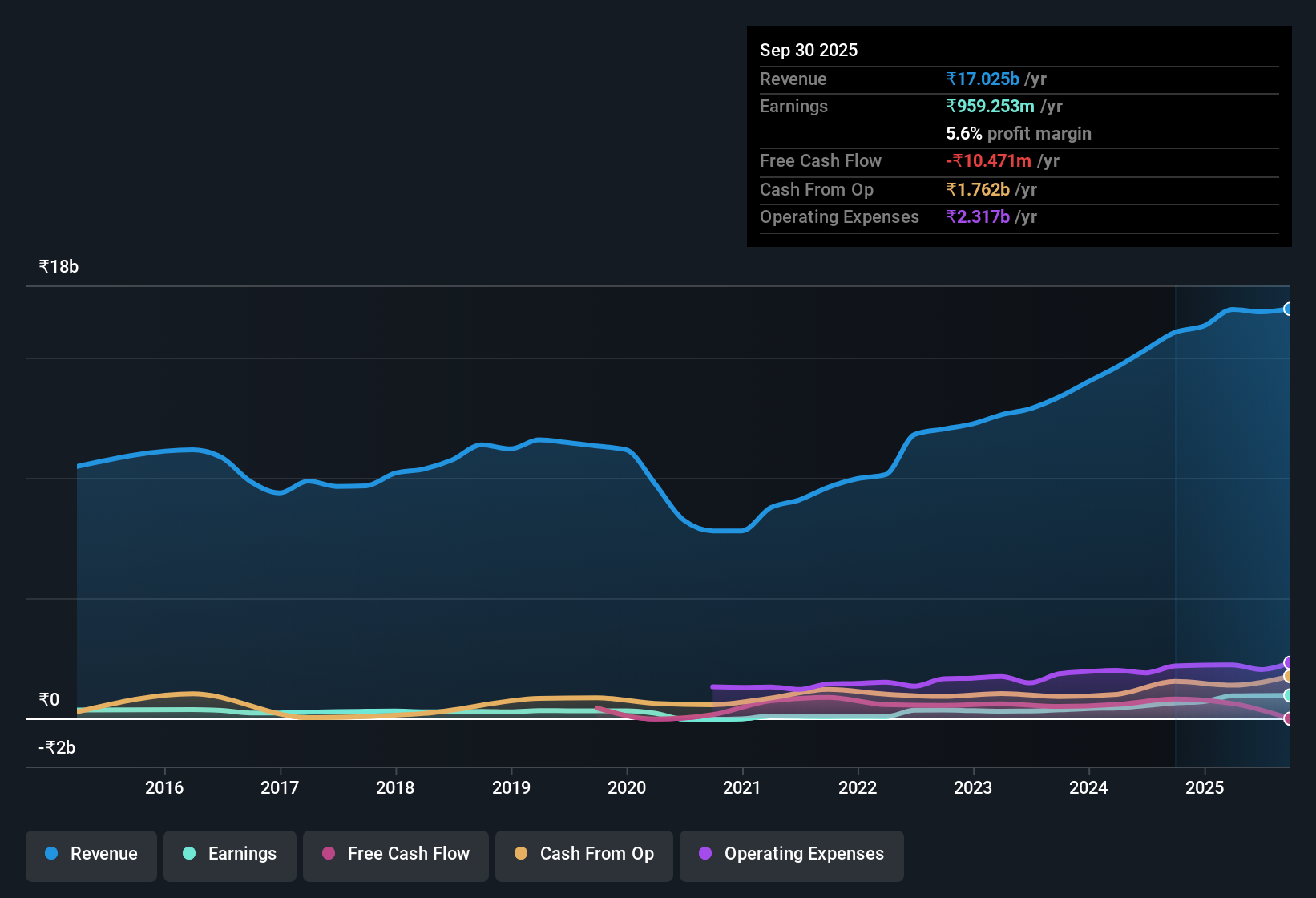The image size is (1316, 898).
Task: Click the -₹10.471m Free Cash Flow value
Action: 989,160
